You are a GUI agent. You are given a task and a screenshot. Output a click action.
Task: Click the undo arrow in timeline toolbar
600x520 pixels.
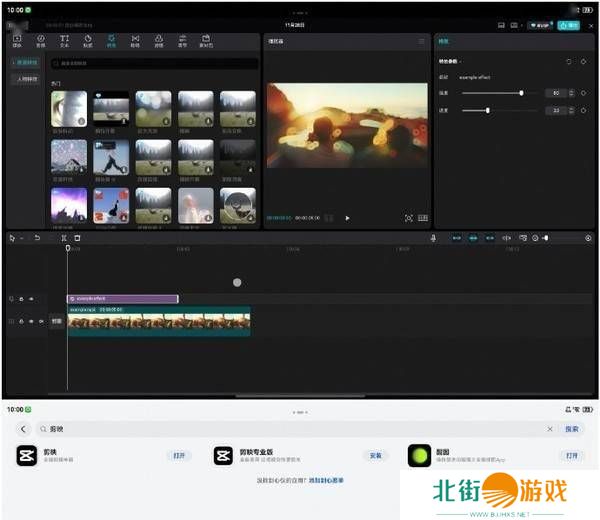point(37,238)
